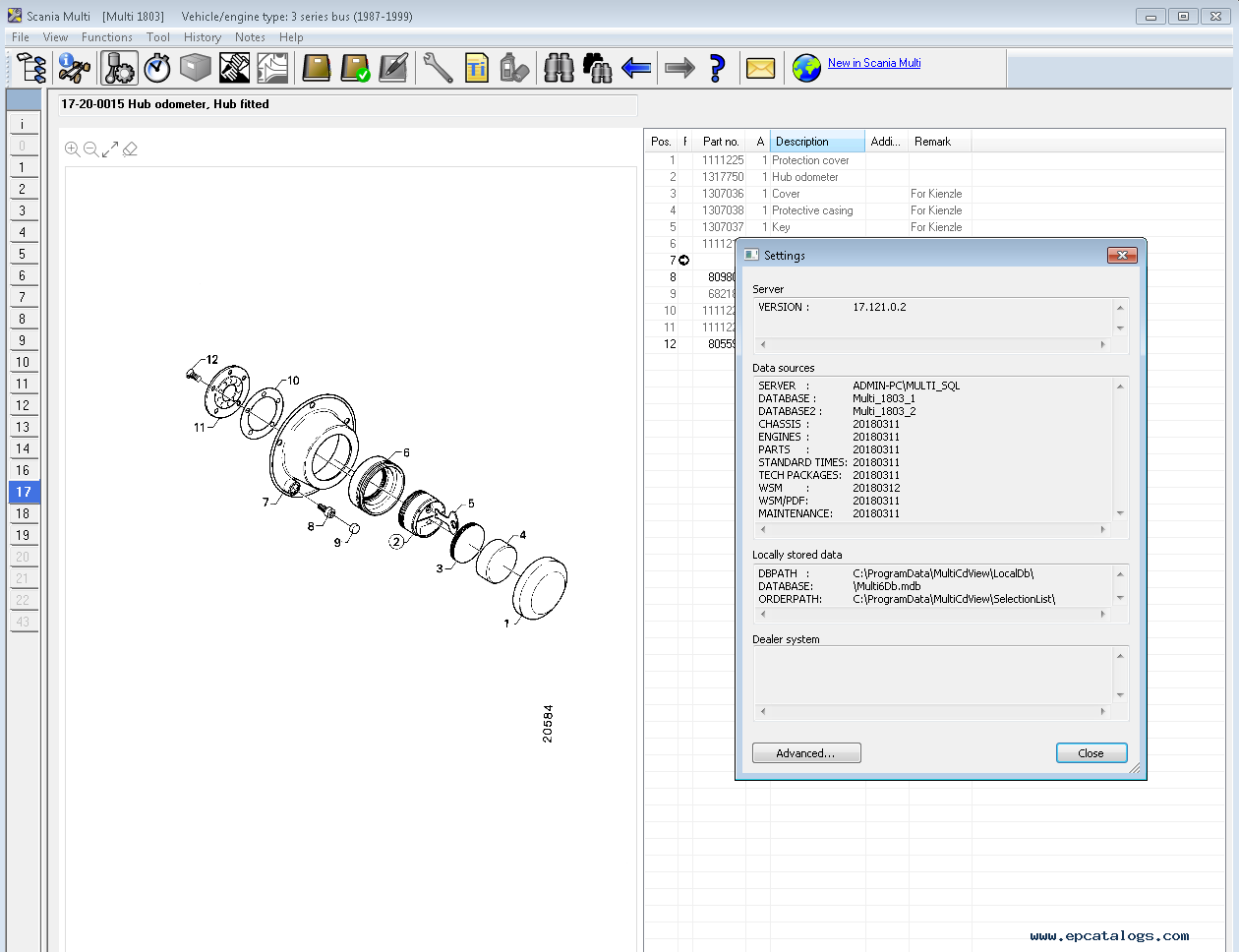1239x952 pixels.
Task: Click the eraser icon above the diagram
Action: (130, 149)
